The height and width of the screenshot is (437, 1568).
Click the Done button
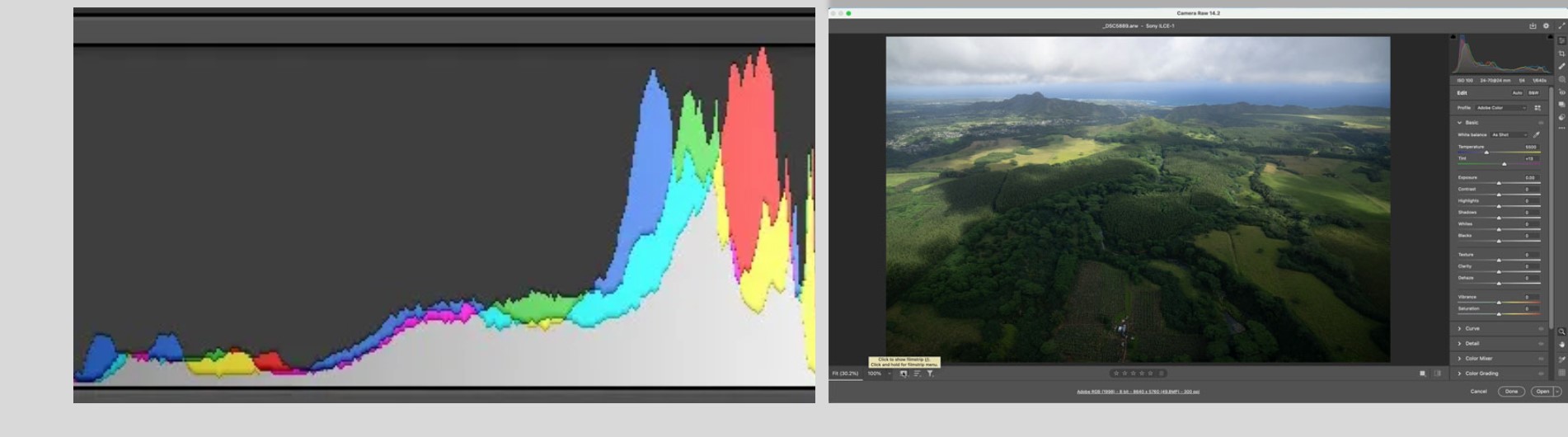point(1511,392)
